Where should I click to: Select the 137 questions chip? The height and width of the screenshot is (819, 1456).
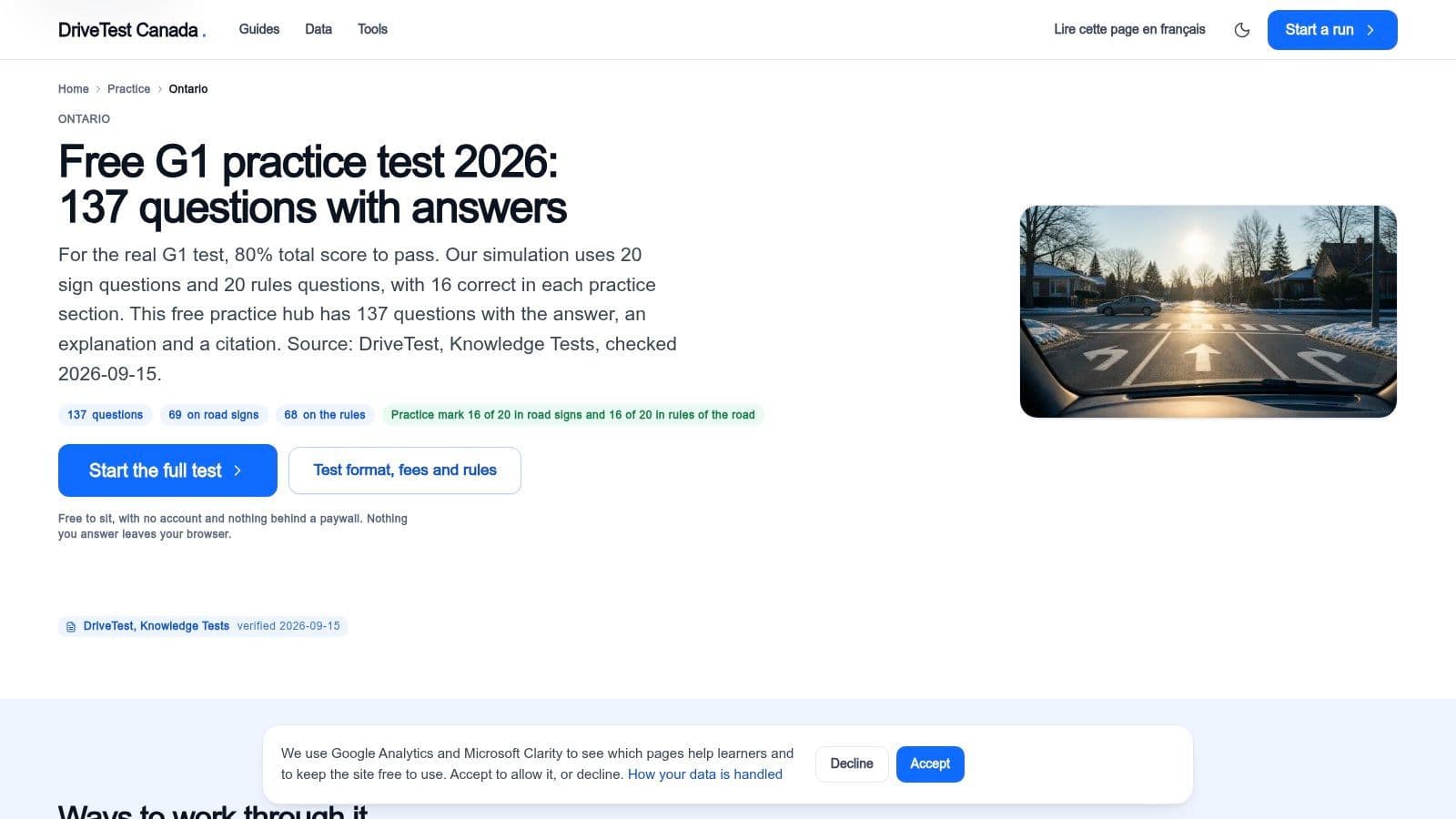(x=105, y=415)
